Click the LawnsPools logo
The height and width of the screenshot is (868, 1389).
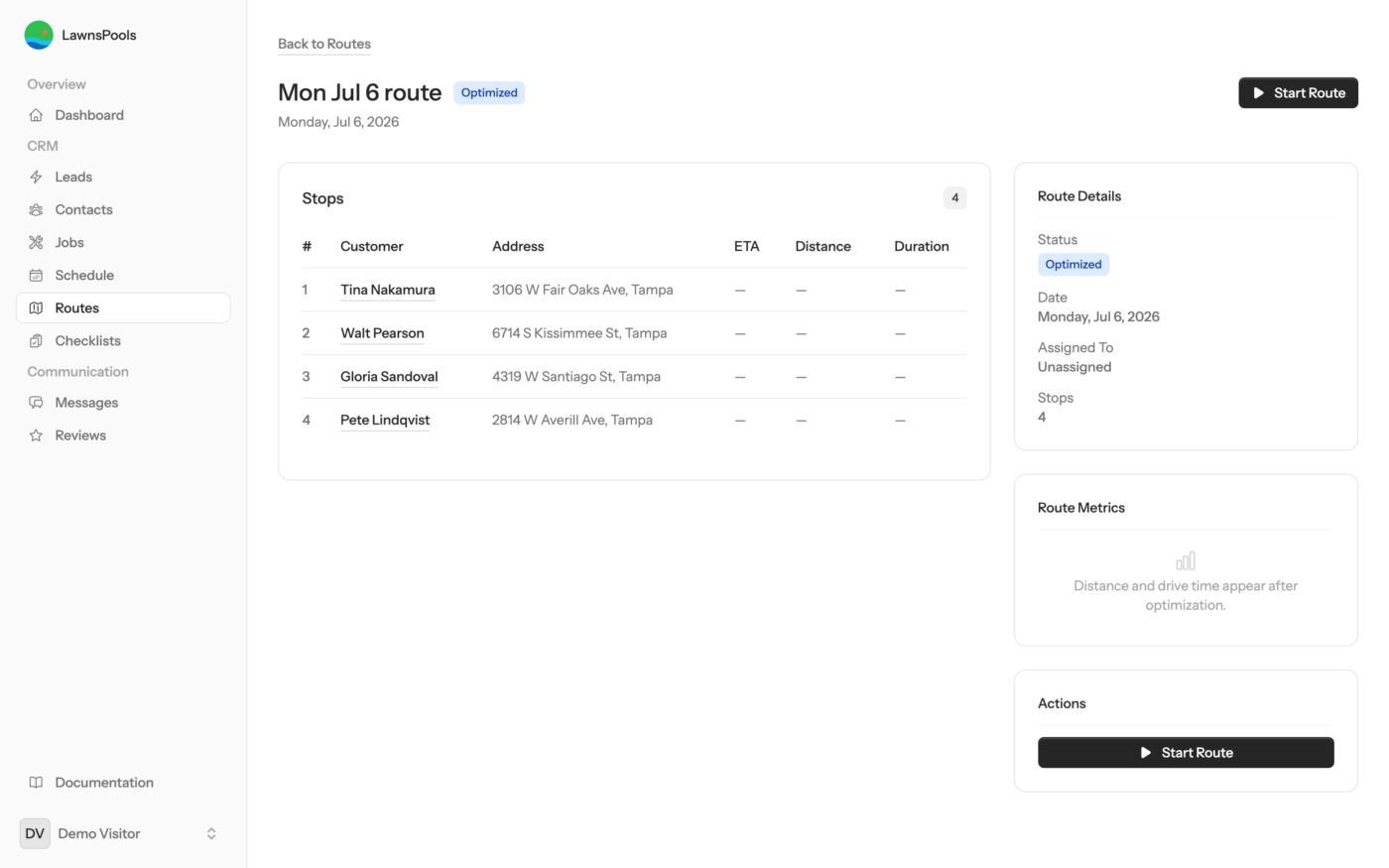pyautogui.click(x=39, y=35)
